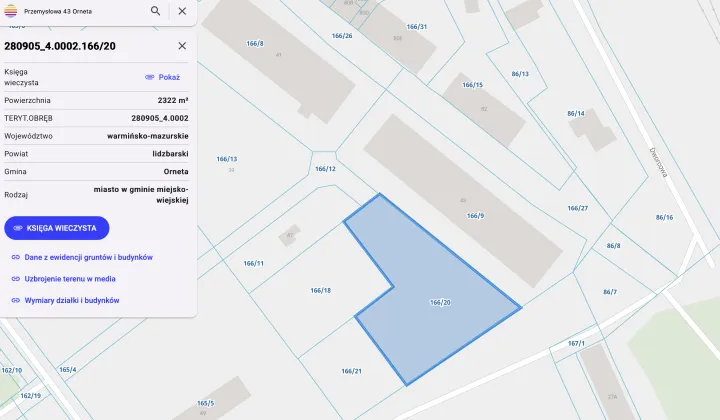Select parcel 166/31 on the map
Viewport: 720px width, 420px height.
point(416,27)
